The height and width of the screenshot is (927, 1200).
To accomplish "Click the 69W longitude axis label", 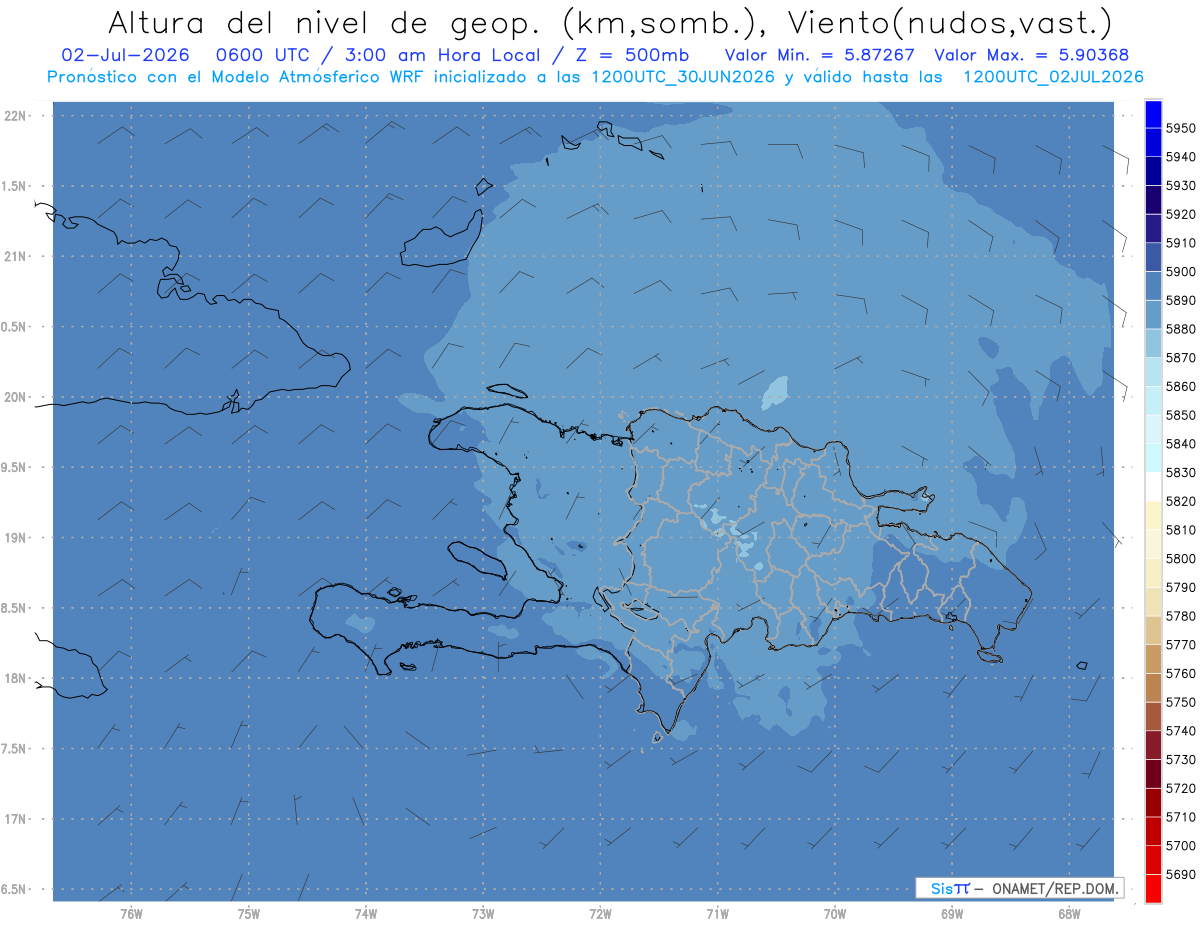I will pyautogui.click(x=951, y=913).
